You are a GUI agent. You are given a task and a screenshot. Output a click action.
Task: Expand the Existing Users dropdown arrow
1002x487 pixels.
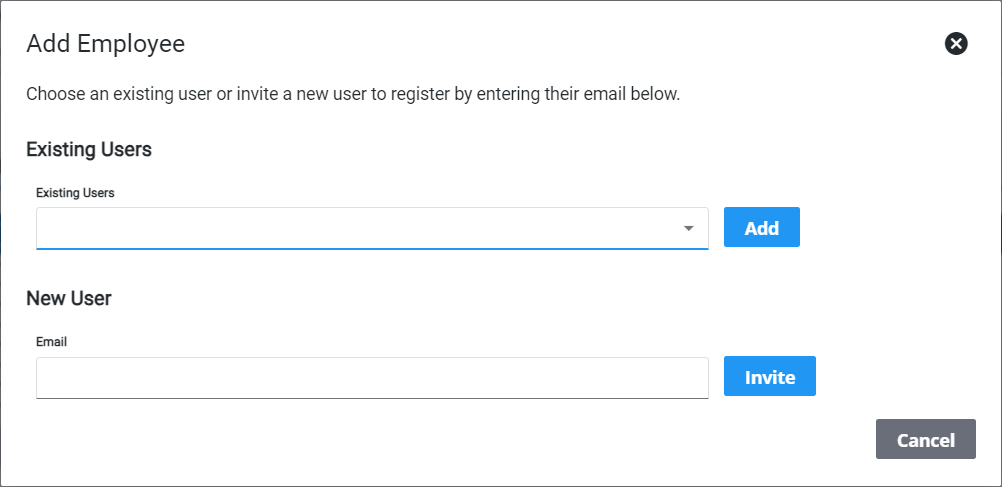pos(688,228)
